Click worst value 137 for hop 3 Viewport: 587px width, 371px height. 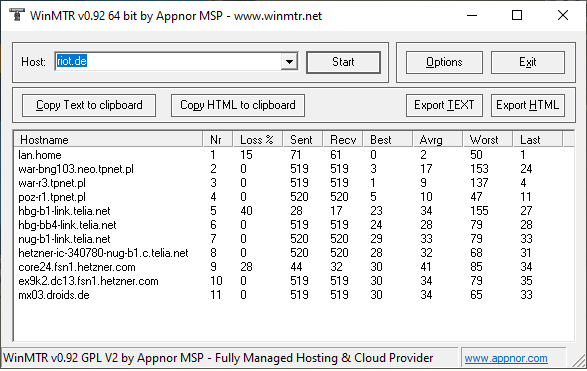479,183
